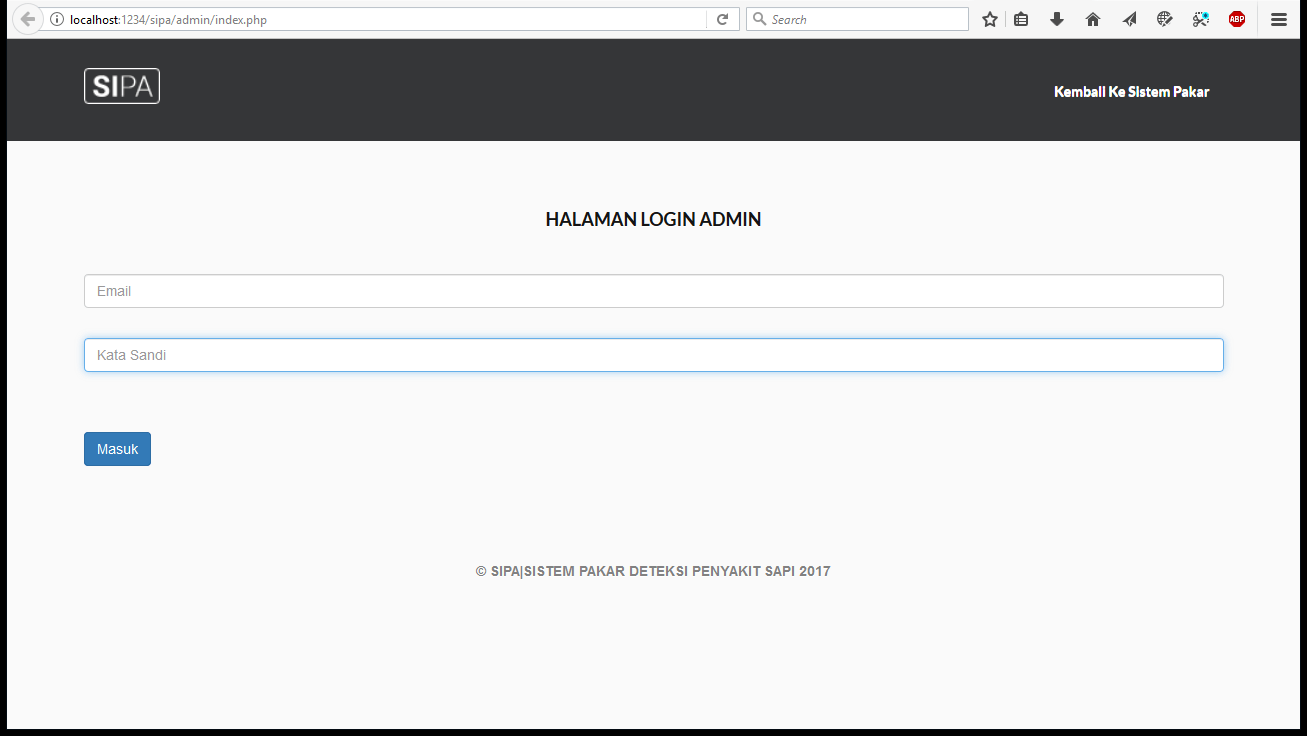Open the site information icon in address bar

click(56, 19)
